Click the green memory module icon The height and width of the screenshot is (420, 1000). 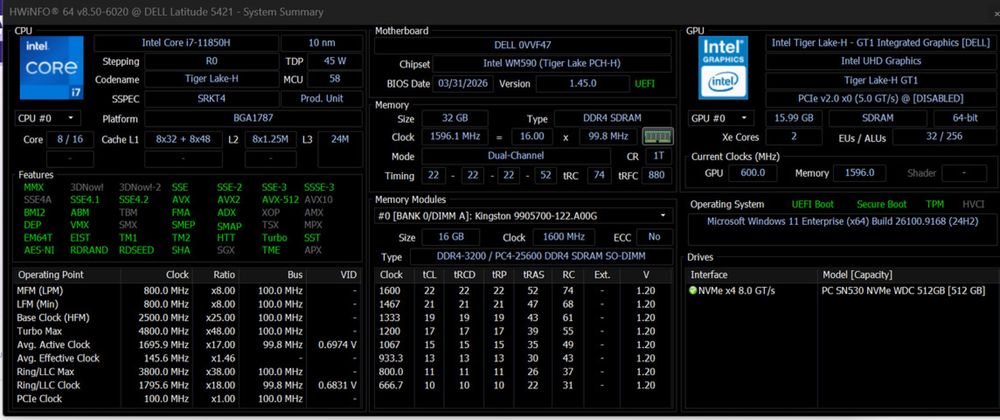click(x=657, y=136)
